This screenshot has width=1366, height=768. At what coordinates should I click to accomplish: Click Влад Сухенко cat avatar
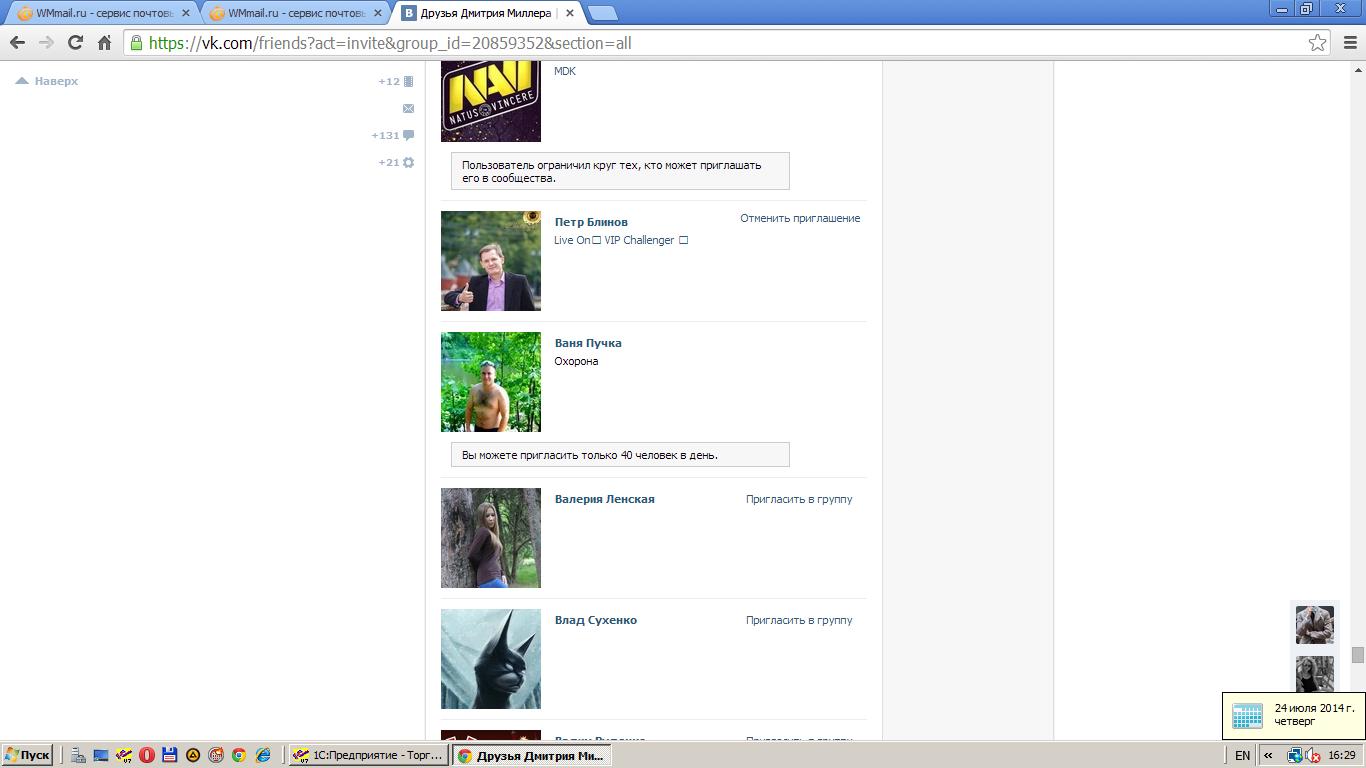point(491,659)
